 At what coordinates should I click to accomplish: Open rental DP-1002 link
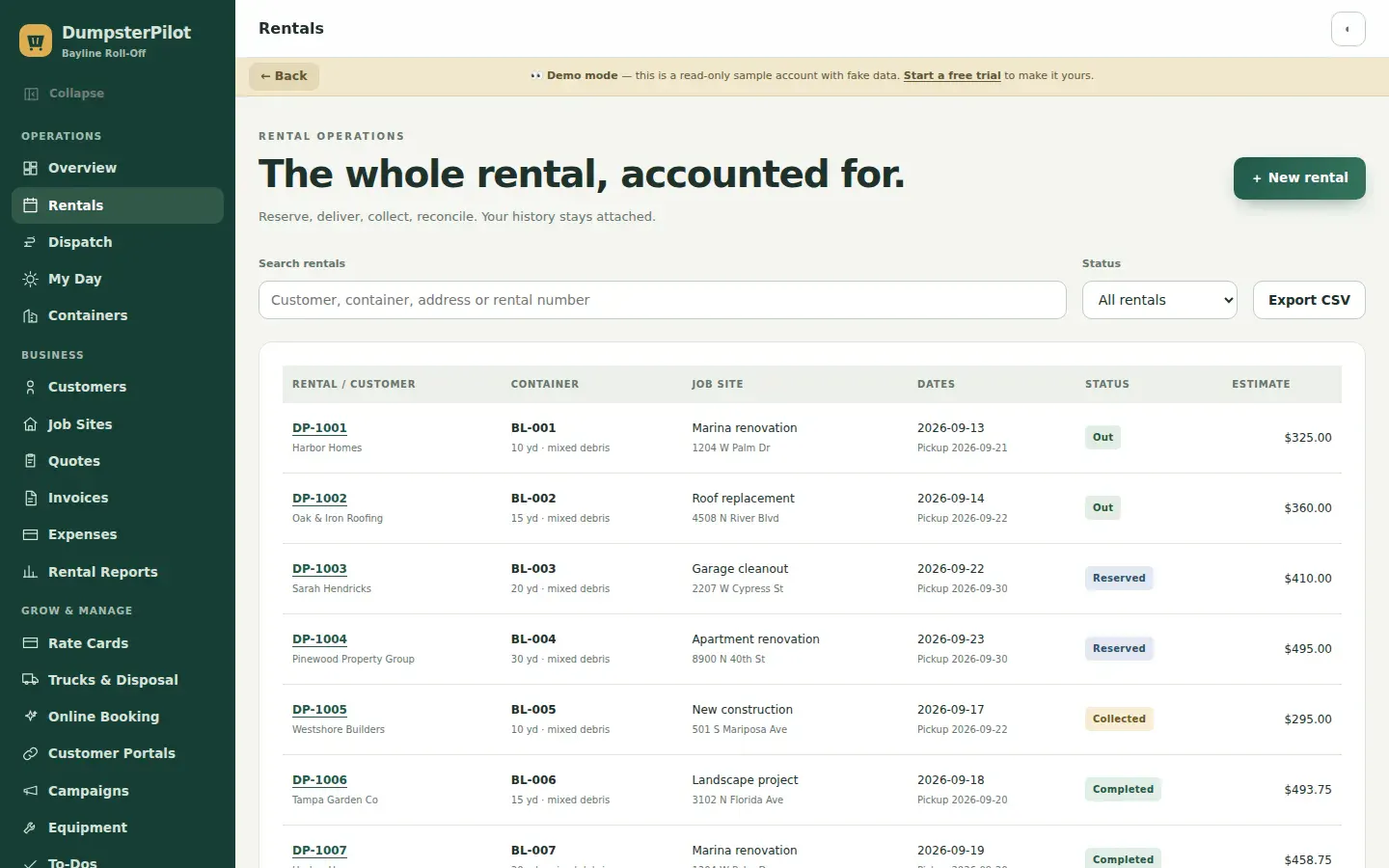[319, 499]
